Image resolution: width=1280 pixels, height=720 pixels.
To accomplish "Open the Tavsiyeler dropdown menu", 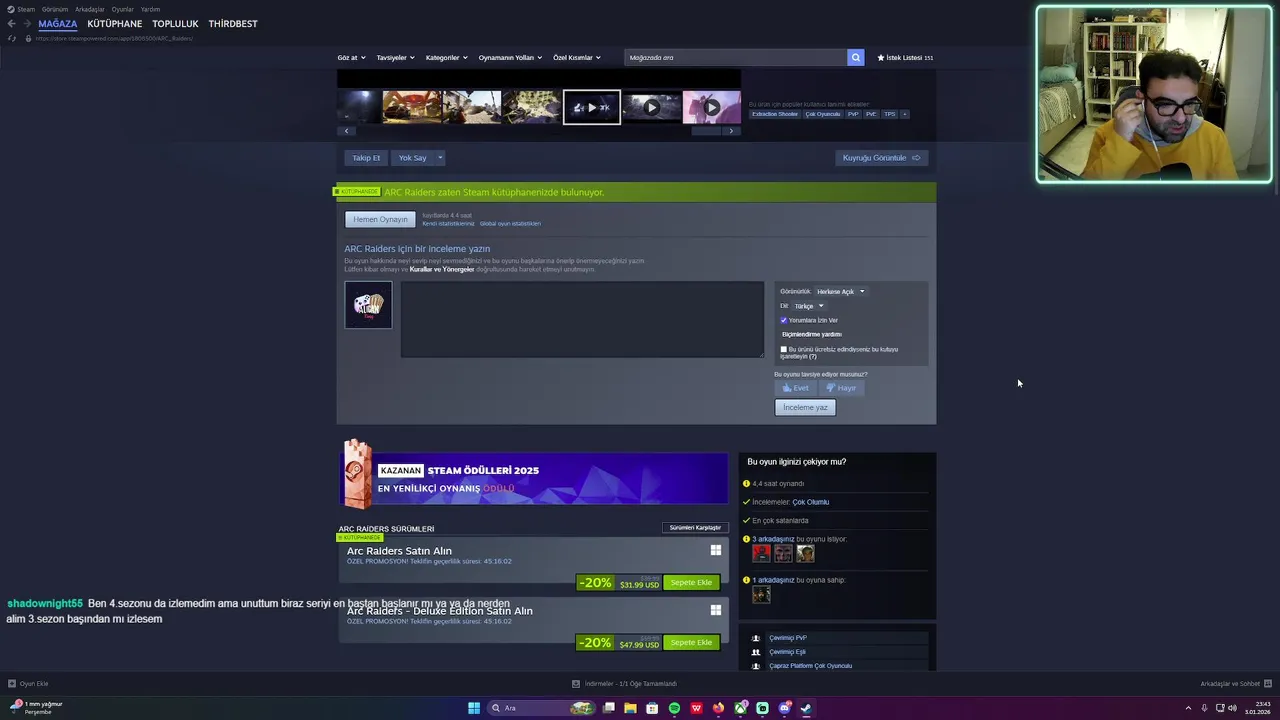I will click(x=395, y=58).
